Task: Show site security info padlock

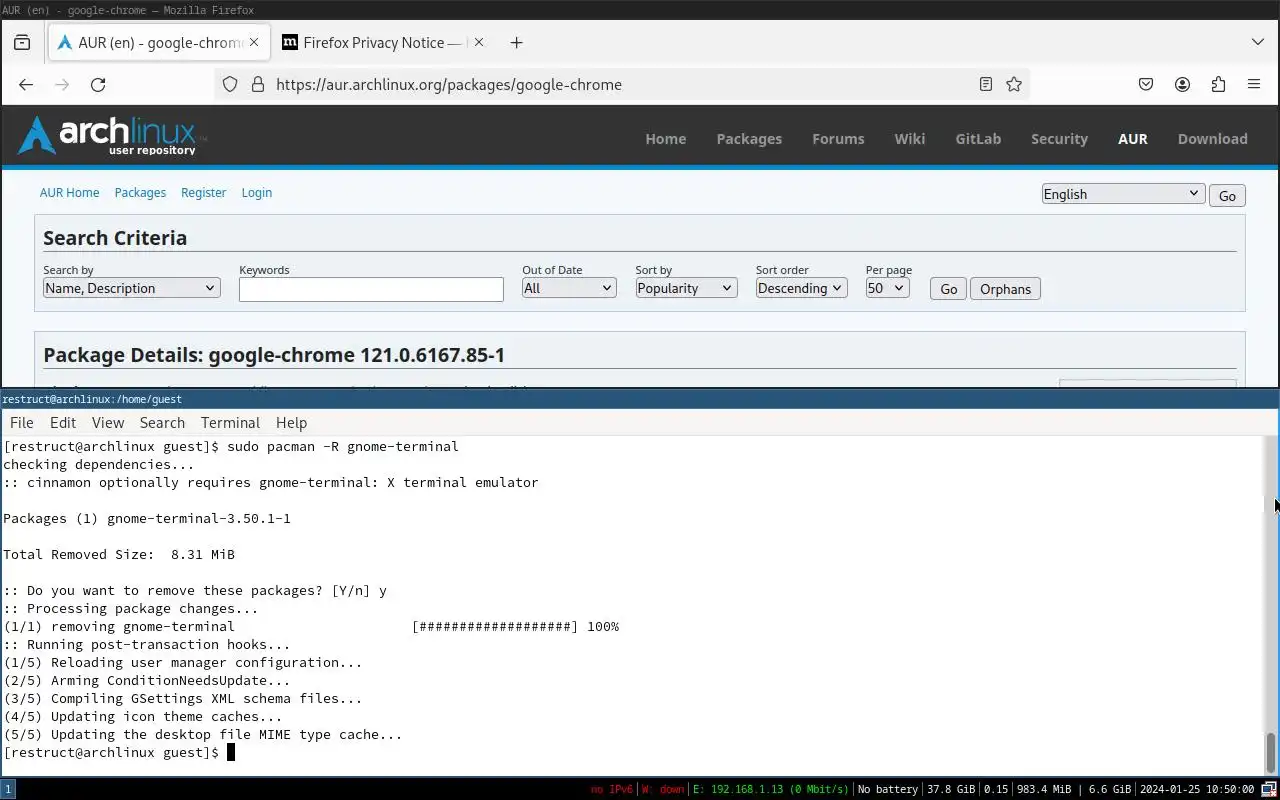Action: (x=257, y=84)
